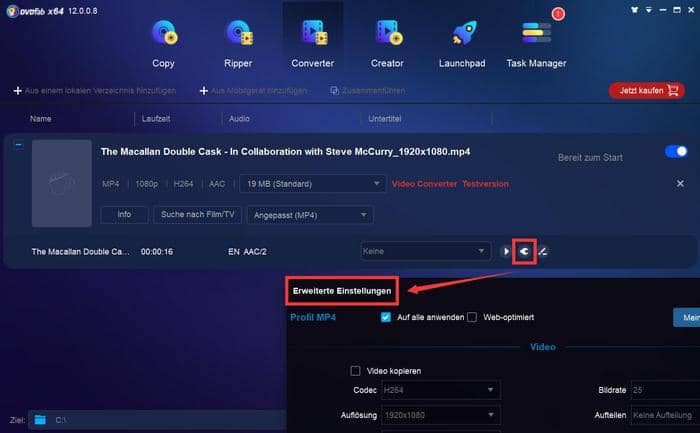
Task: Open the Ripper module
Action: pos(238,44)
